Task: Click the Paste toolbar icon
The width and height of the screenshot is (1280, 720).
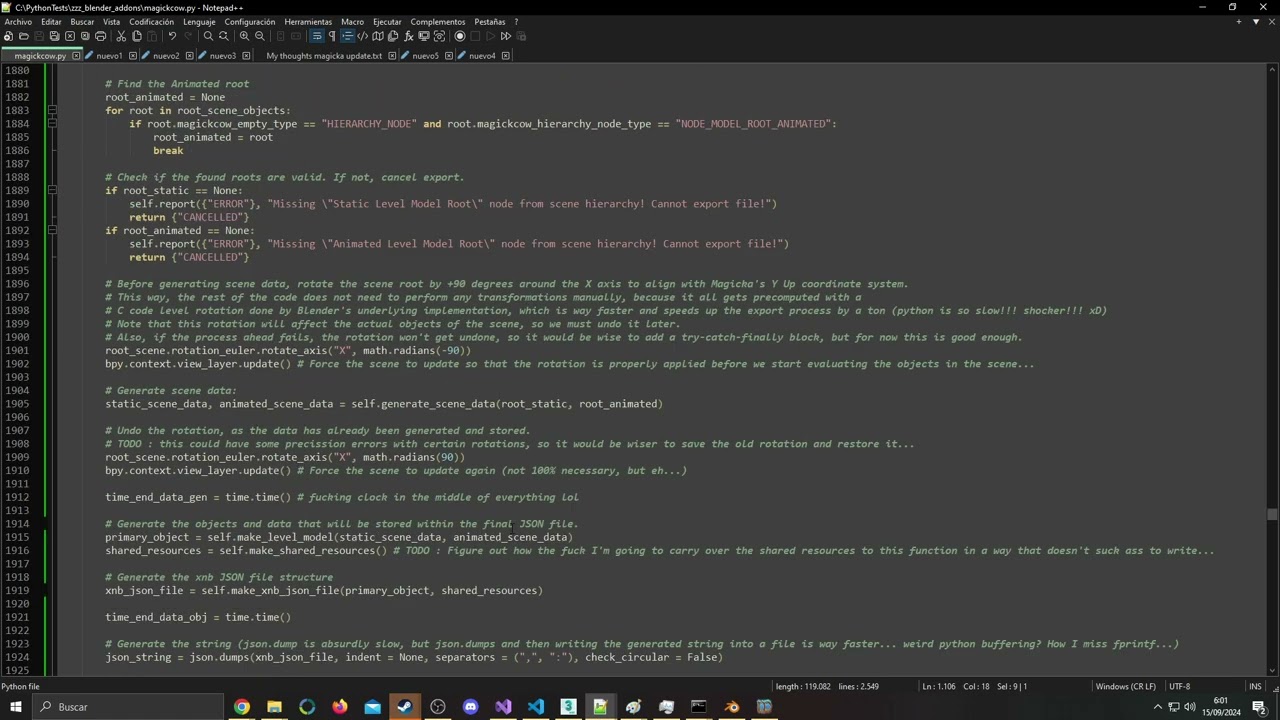Action: click(x=152, y=36)
